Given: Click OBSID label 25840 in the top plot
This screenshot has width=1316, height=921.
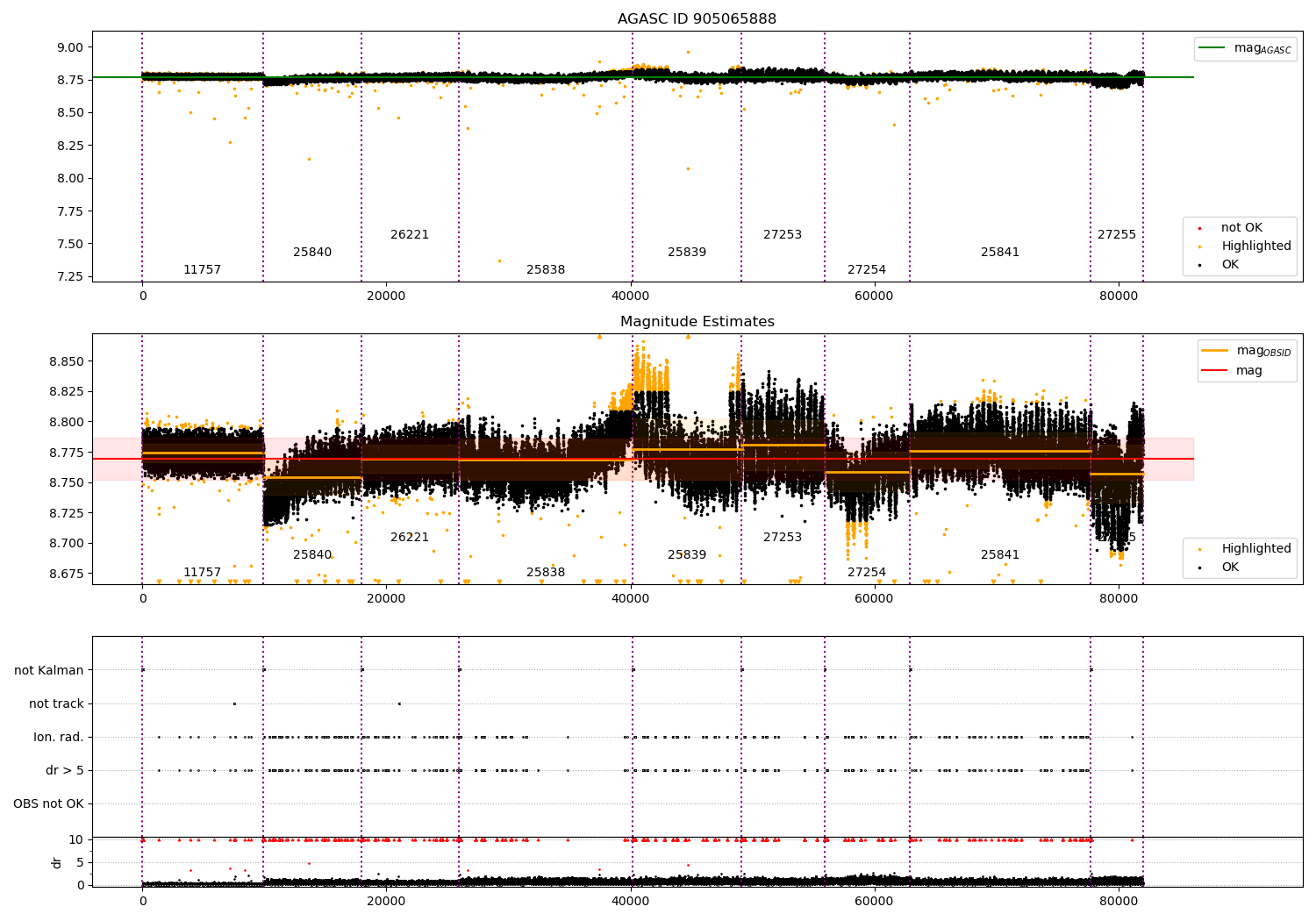Looking at the screenshot, I should [312, 253].
